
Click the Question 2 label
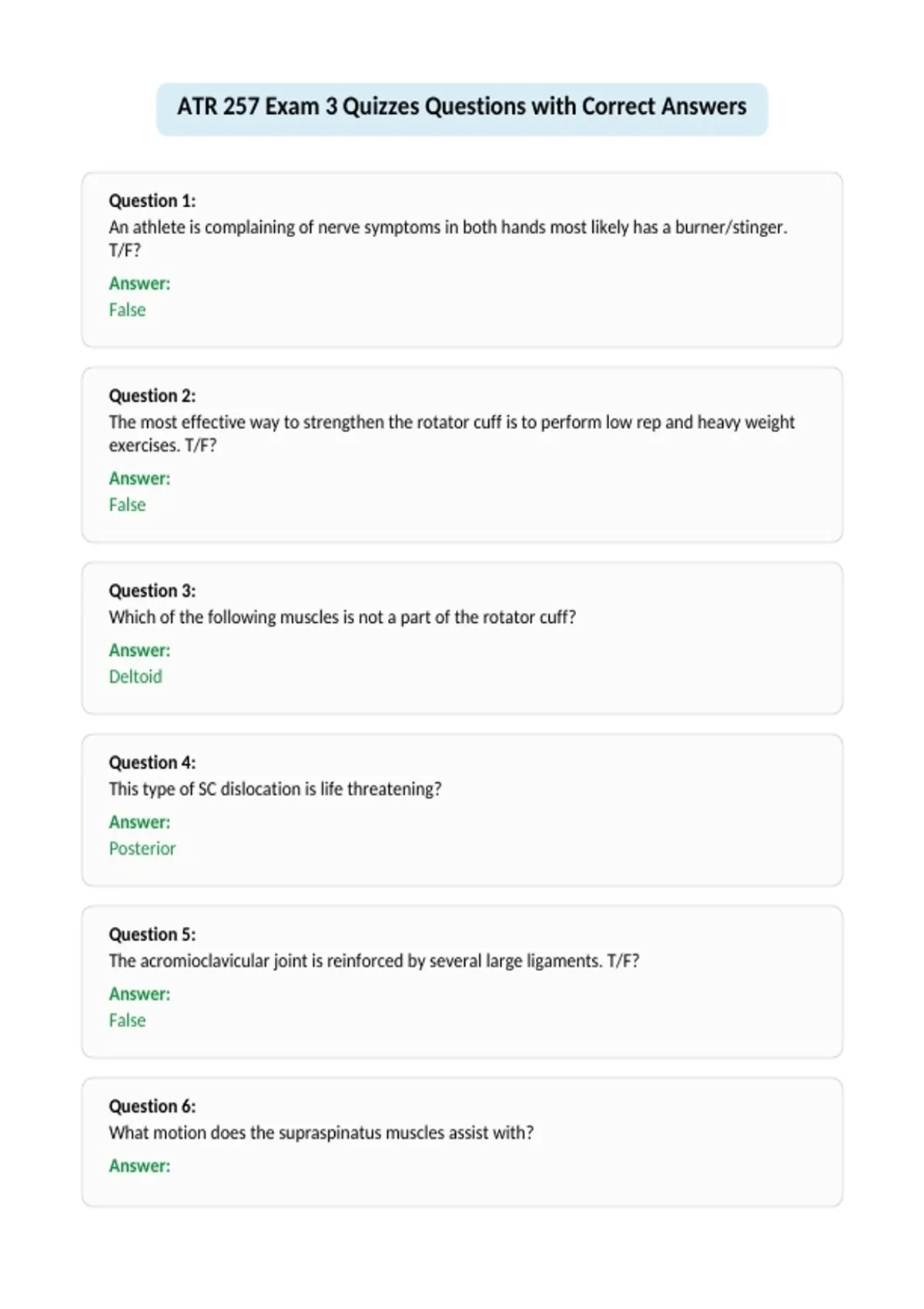tap(152, 396)
